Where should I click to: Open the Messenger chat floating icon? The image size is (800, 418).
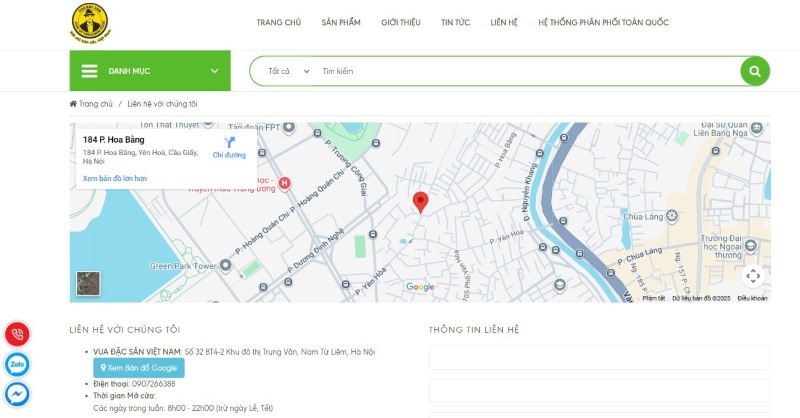(x=17, y=394)
